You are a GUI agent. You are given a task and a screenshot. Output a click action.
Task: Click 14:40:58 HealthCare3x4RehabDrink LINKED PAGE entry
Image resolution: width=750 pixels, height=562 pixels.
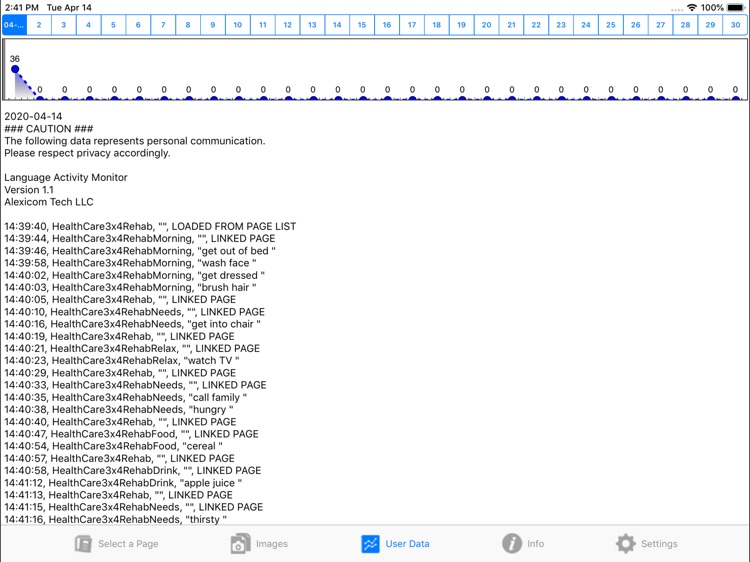pyautogui.click(x=132, y=471)
